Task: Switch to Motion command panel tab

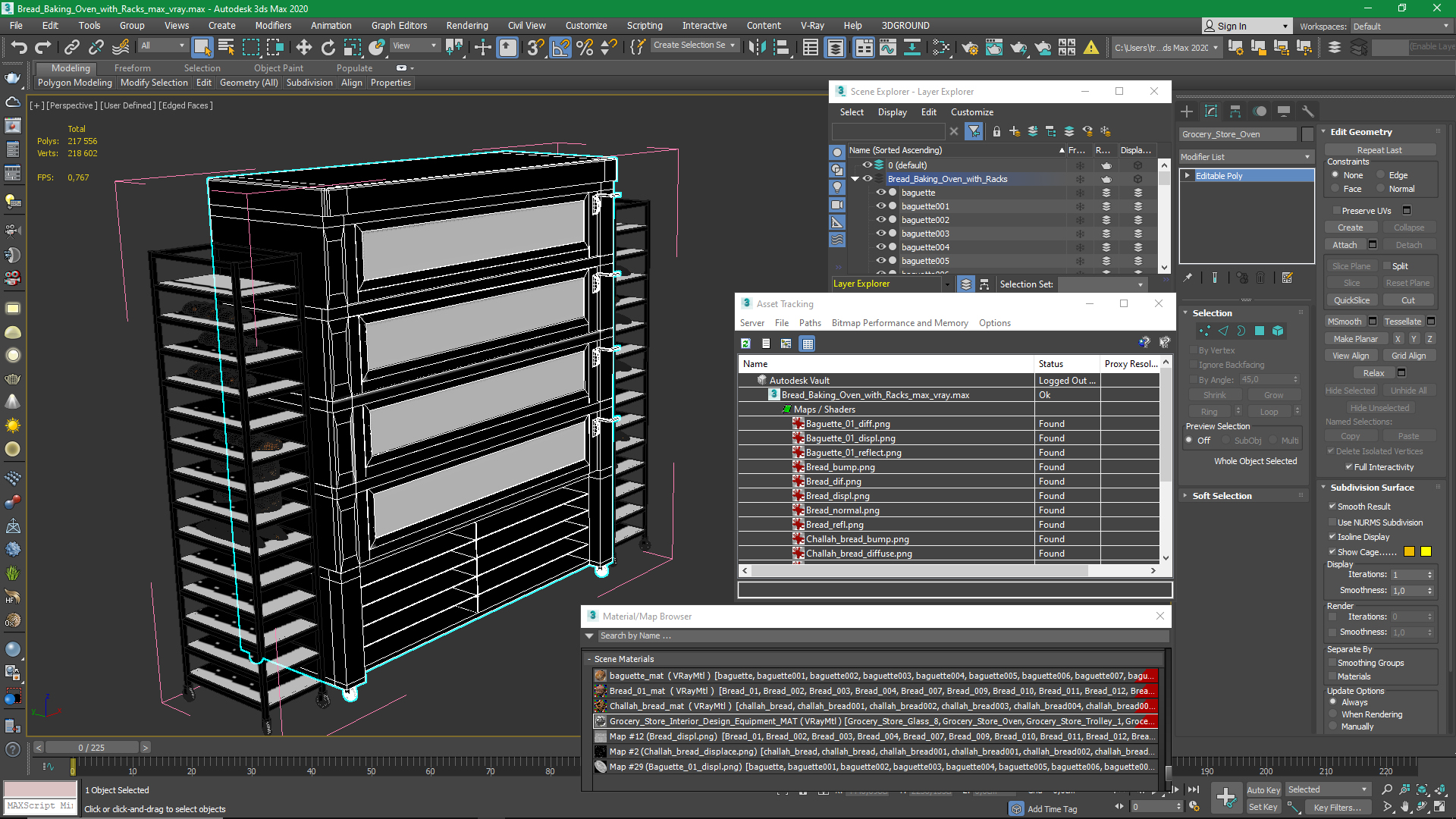Action: (1260, 111)
